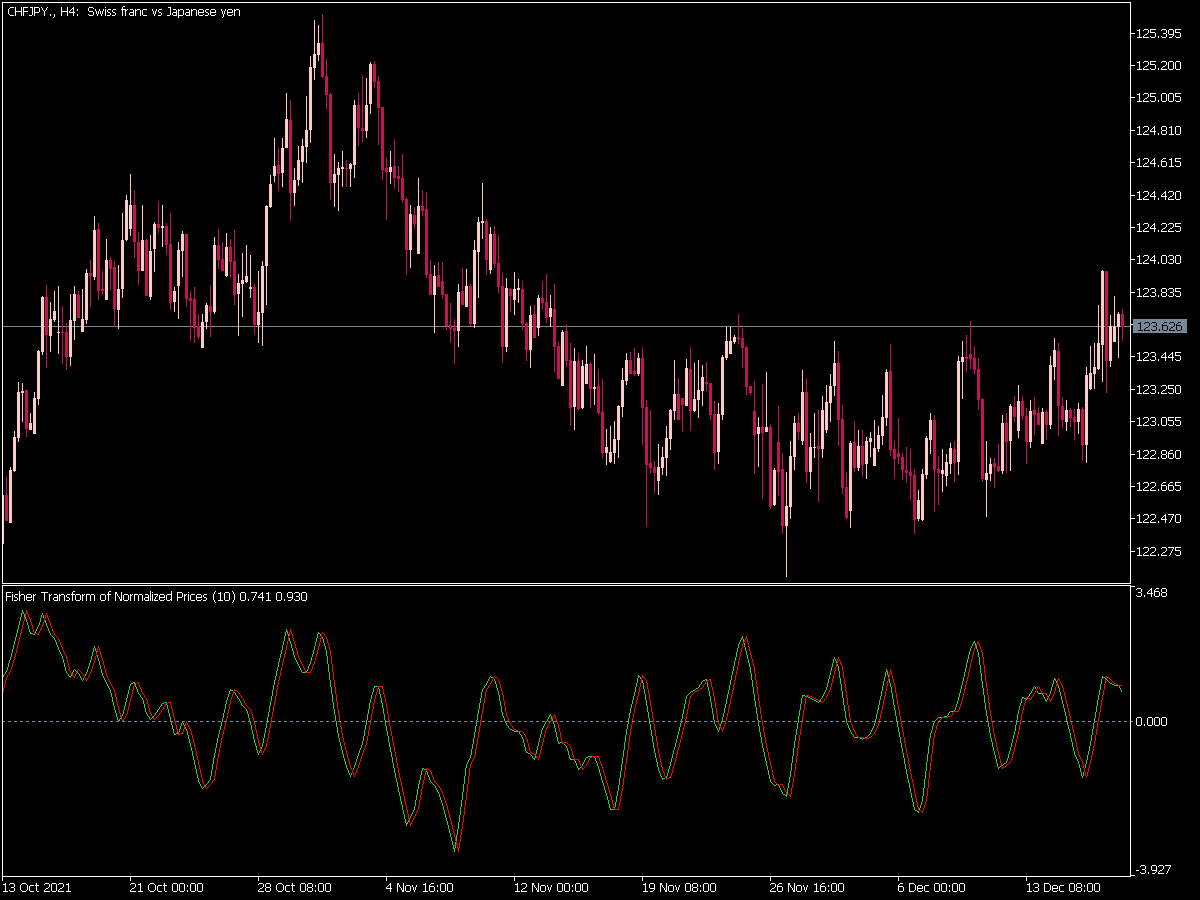Screen dimensions: 1200x900
Task: Click the '6 Dec 00:00' time label
Action: pyautogui.click(x=931, y=888)
